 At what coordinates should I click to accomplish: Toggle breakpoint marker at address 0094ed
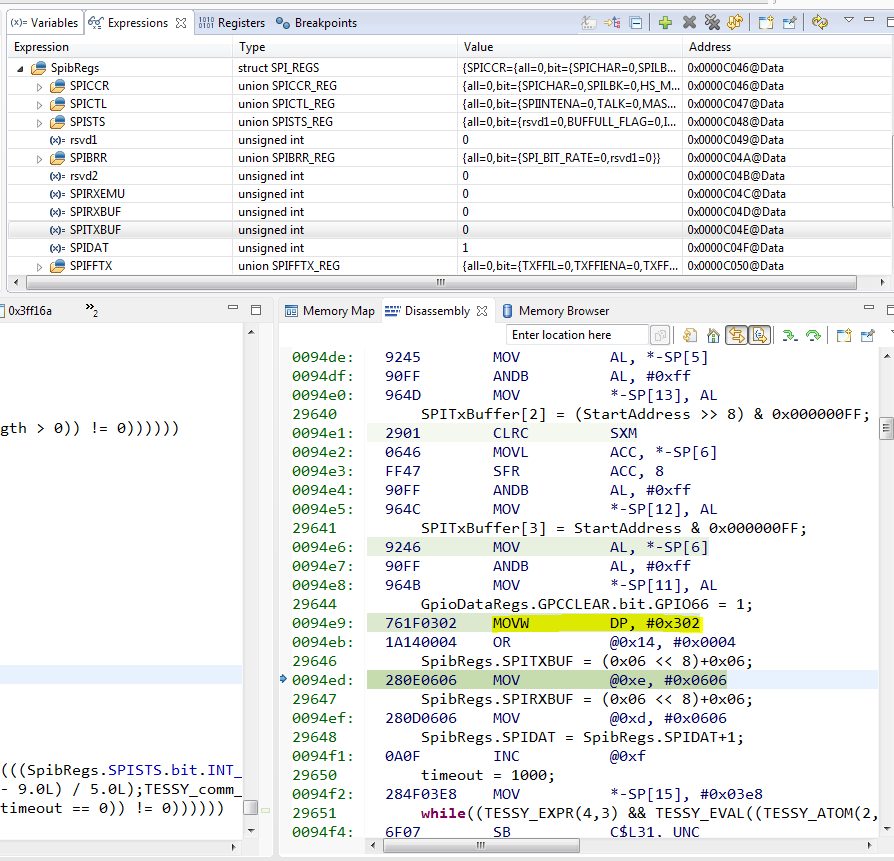pyautogui.click(x=284, y=680)
